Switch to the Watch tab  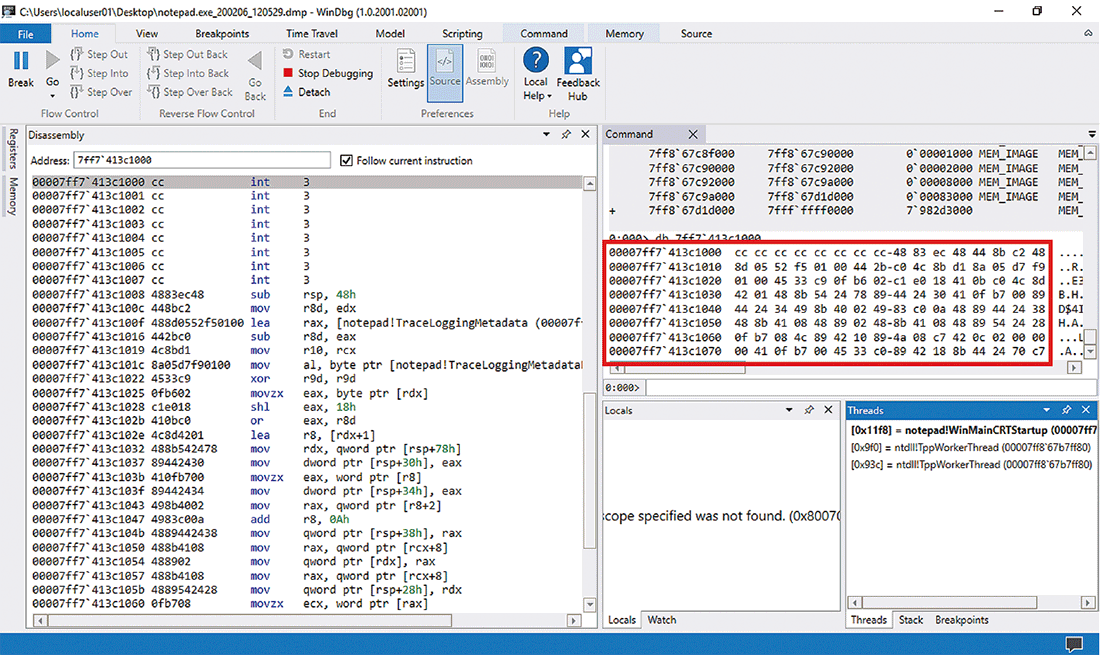661,620
